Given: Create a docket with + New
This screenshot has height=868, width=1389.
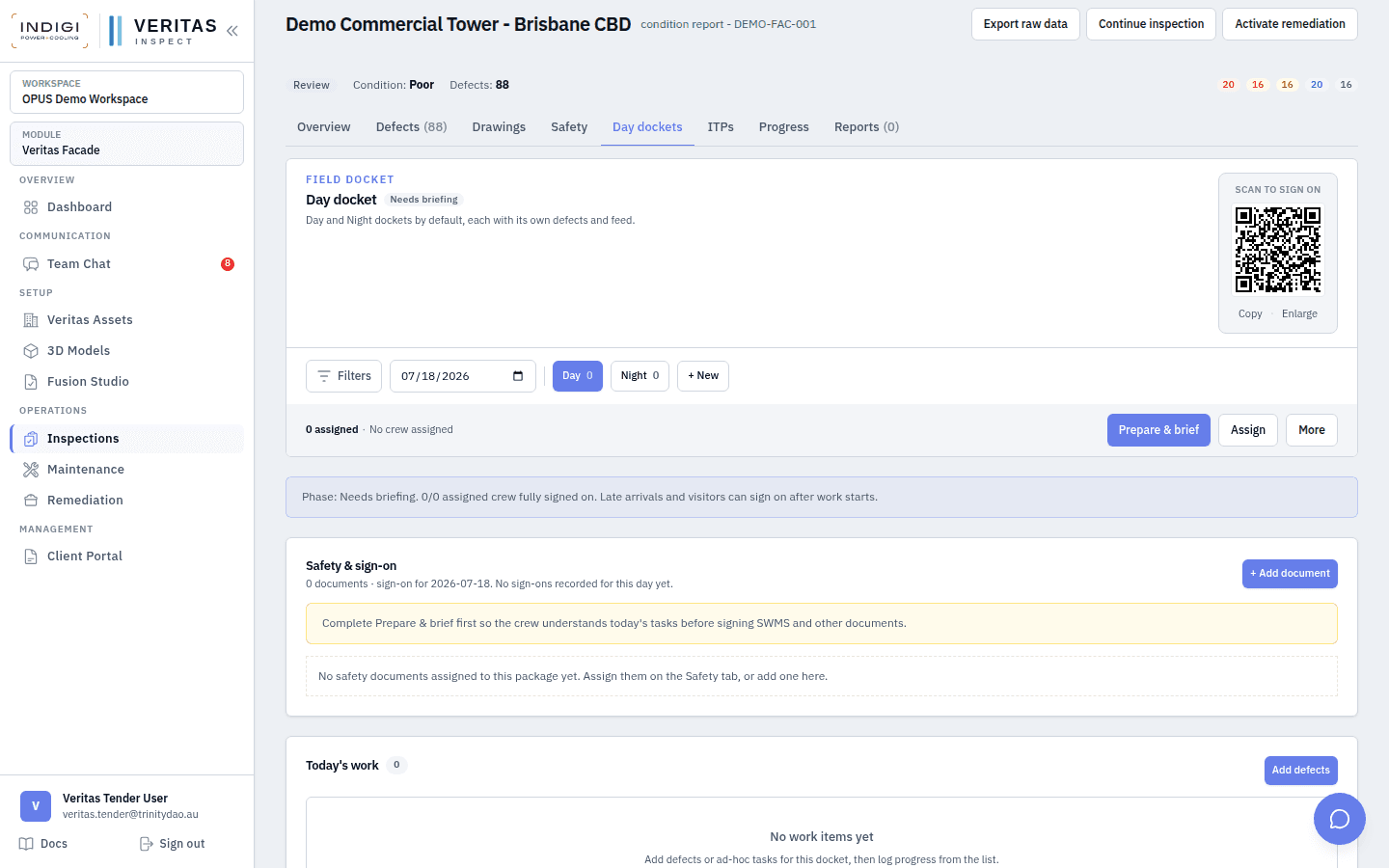Looking at the screenshot, I should (703, 376).
